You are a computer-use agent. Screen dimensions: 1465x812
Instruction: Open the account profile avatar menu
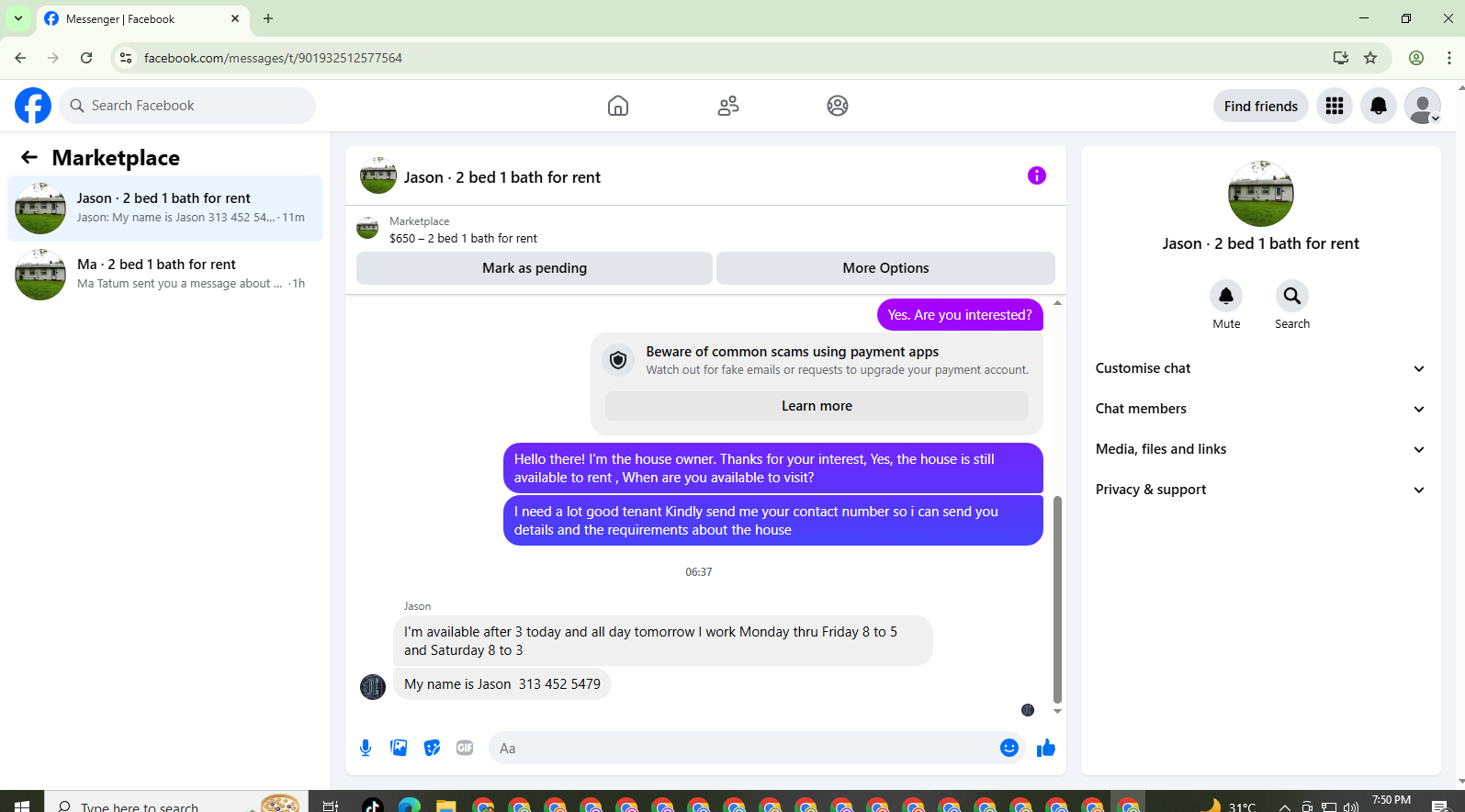(x=1423, y=106)
